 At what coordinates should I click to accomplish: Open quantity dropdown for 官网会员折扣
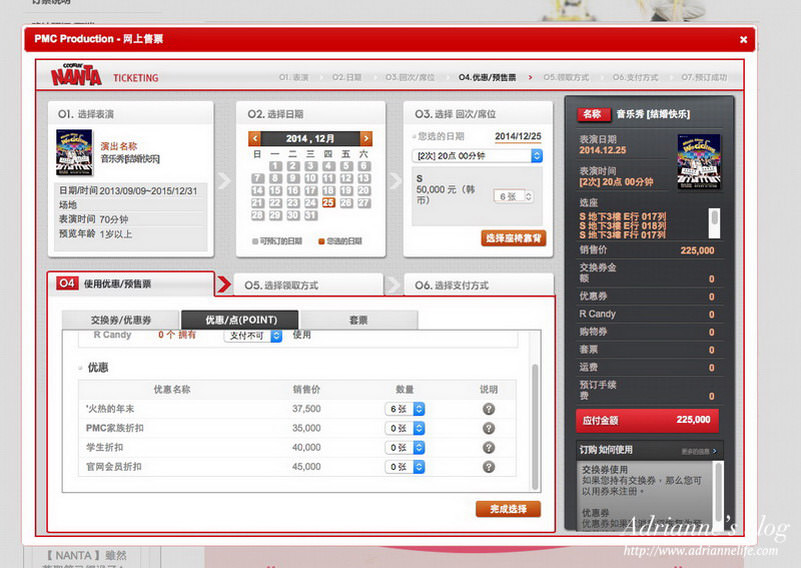[x=405, y=467]
